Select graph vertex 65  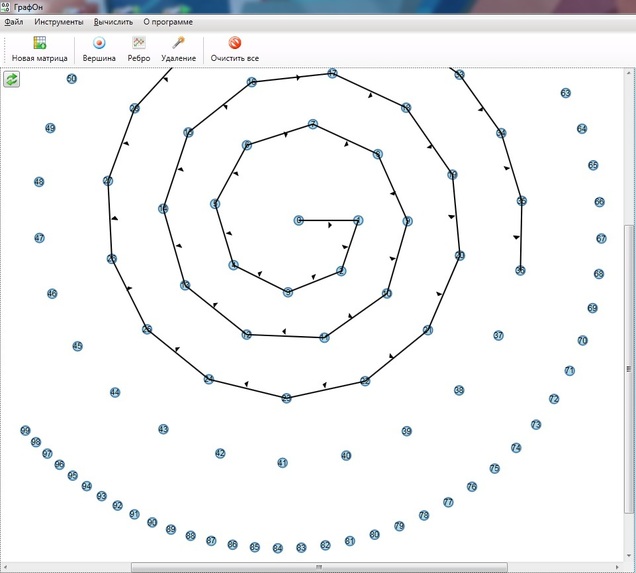point(593,165)
